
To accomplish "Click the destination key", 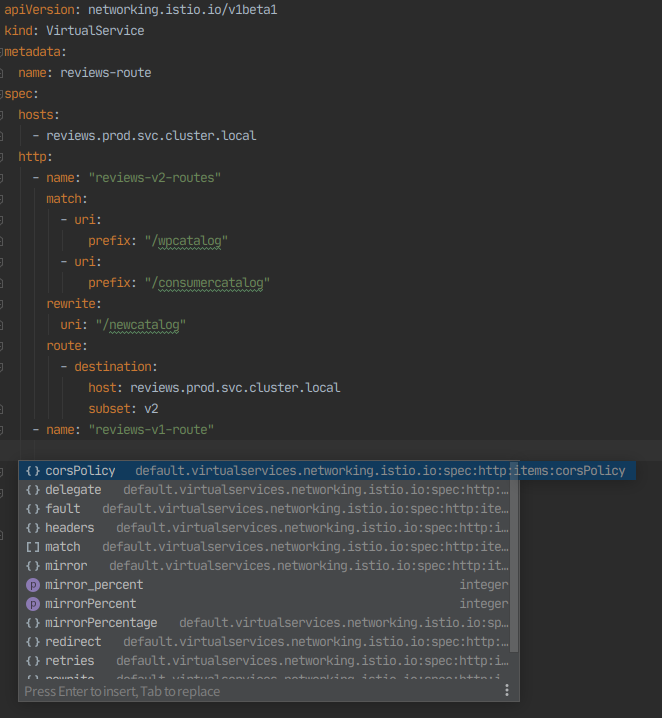I will 113,367.
